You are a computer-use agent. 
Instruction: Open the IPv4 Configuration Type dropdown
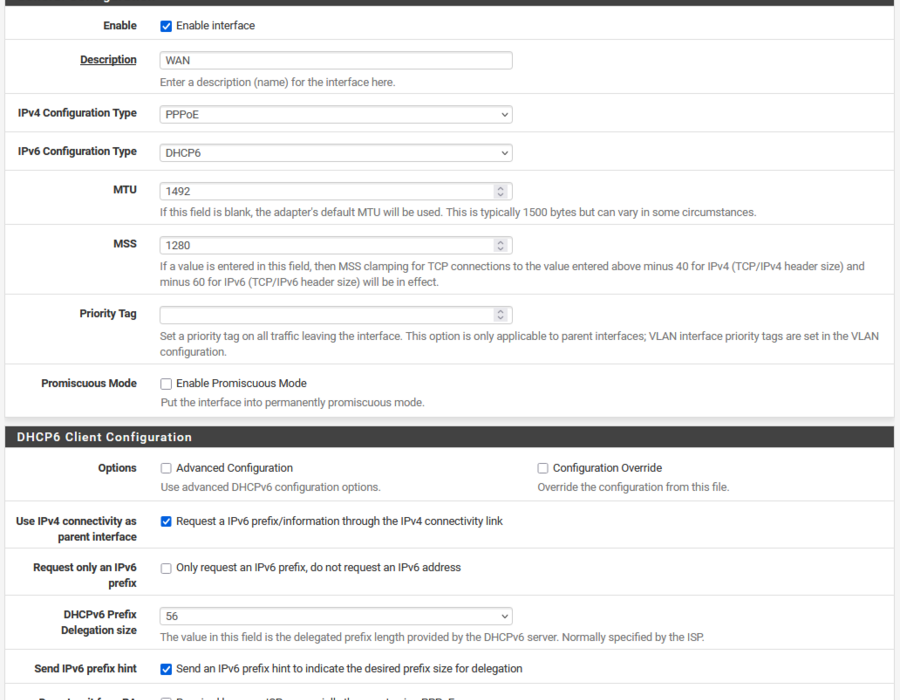336,115
